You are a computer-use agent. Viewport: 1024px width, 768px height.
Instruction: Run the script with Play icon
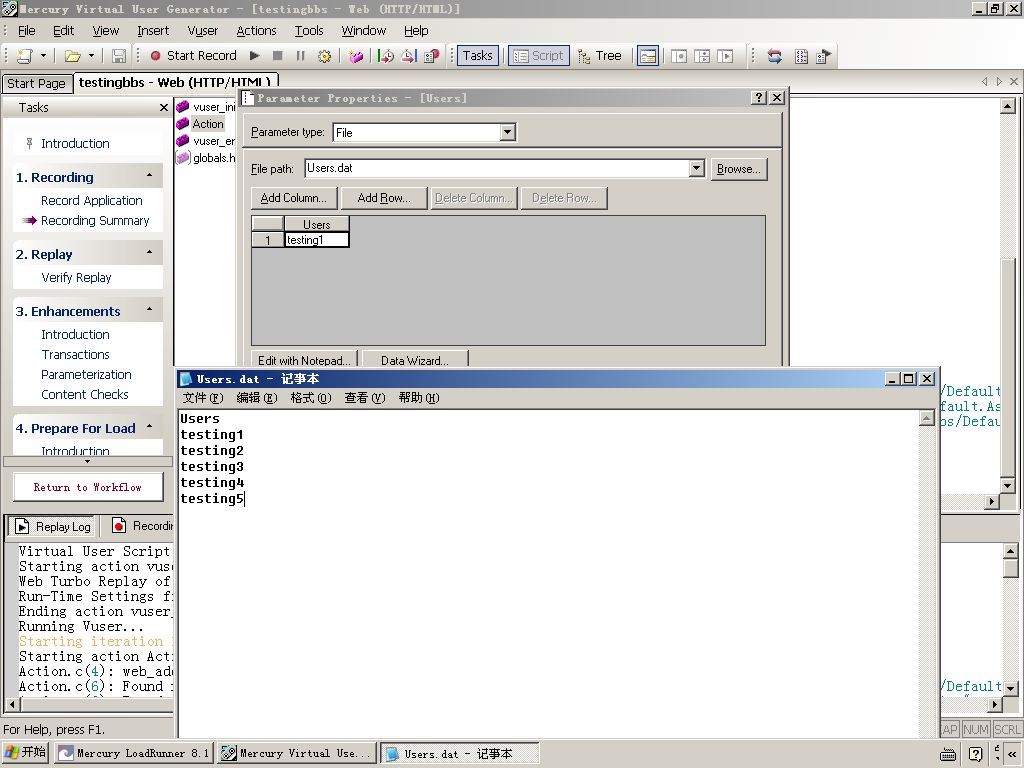(255, 56)
